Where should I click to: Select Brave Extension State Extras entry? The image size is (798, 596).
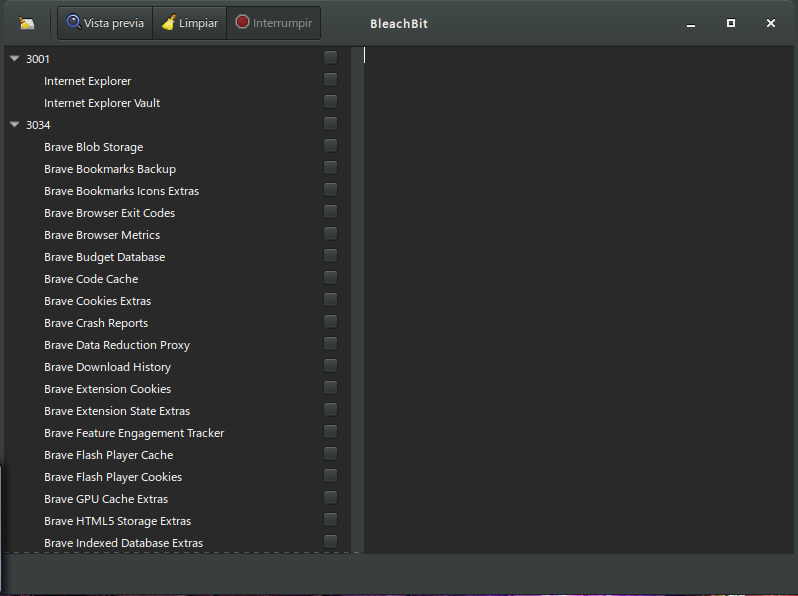tap(117, 411)
